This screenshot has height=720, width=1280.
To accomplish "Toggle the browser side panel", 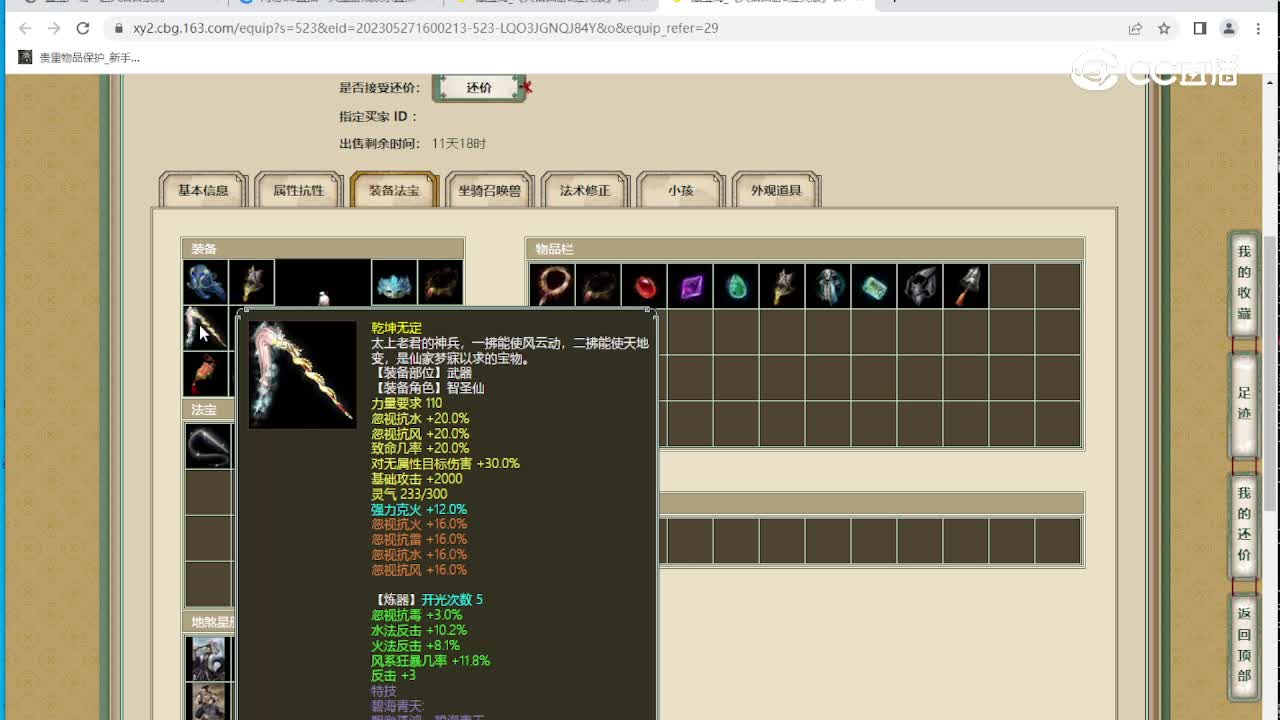I will (1200, 28).
